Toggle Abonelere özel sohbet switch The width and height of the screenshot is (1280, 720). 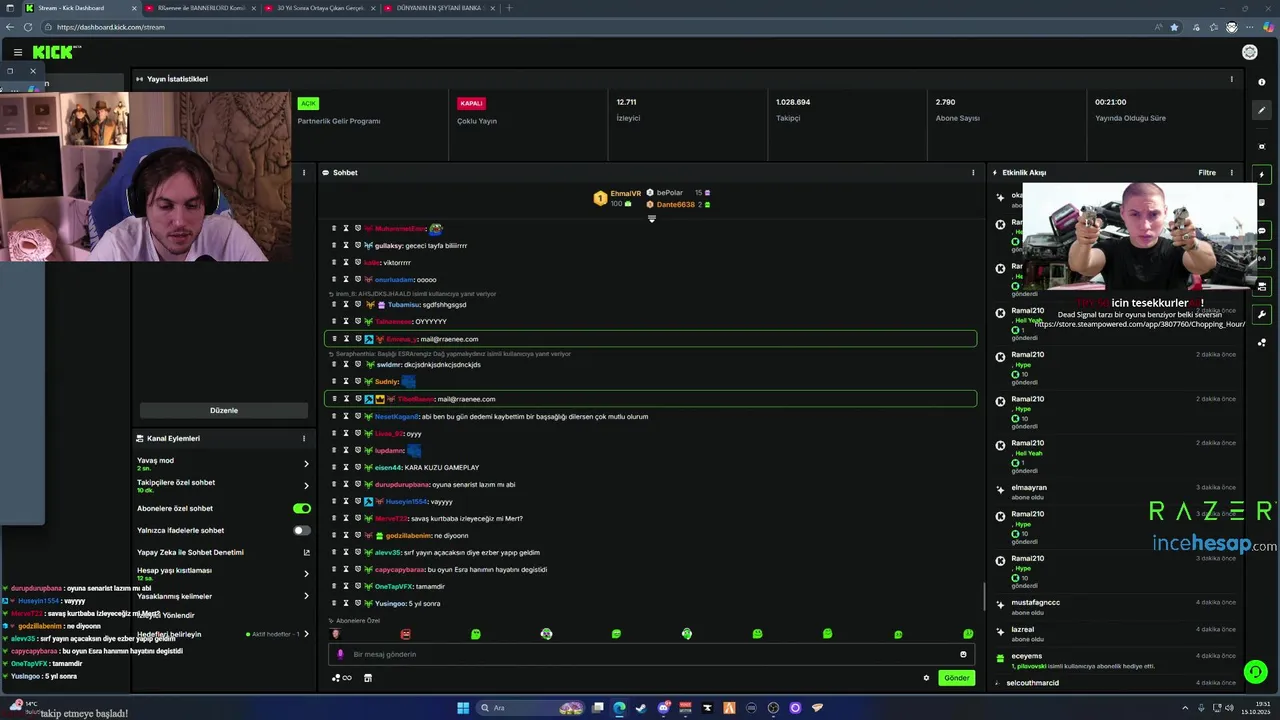pyautogui.click(x=301, y=508)
